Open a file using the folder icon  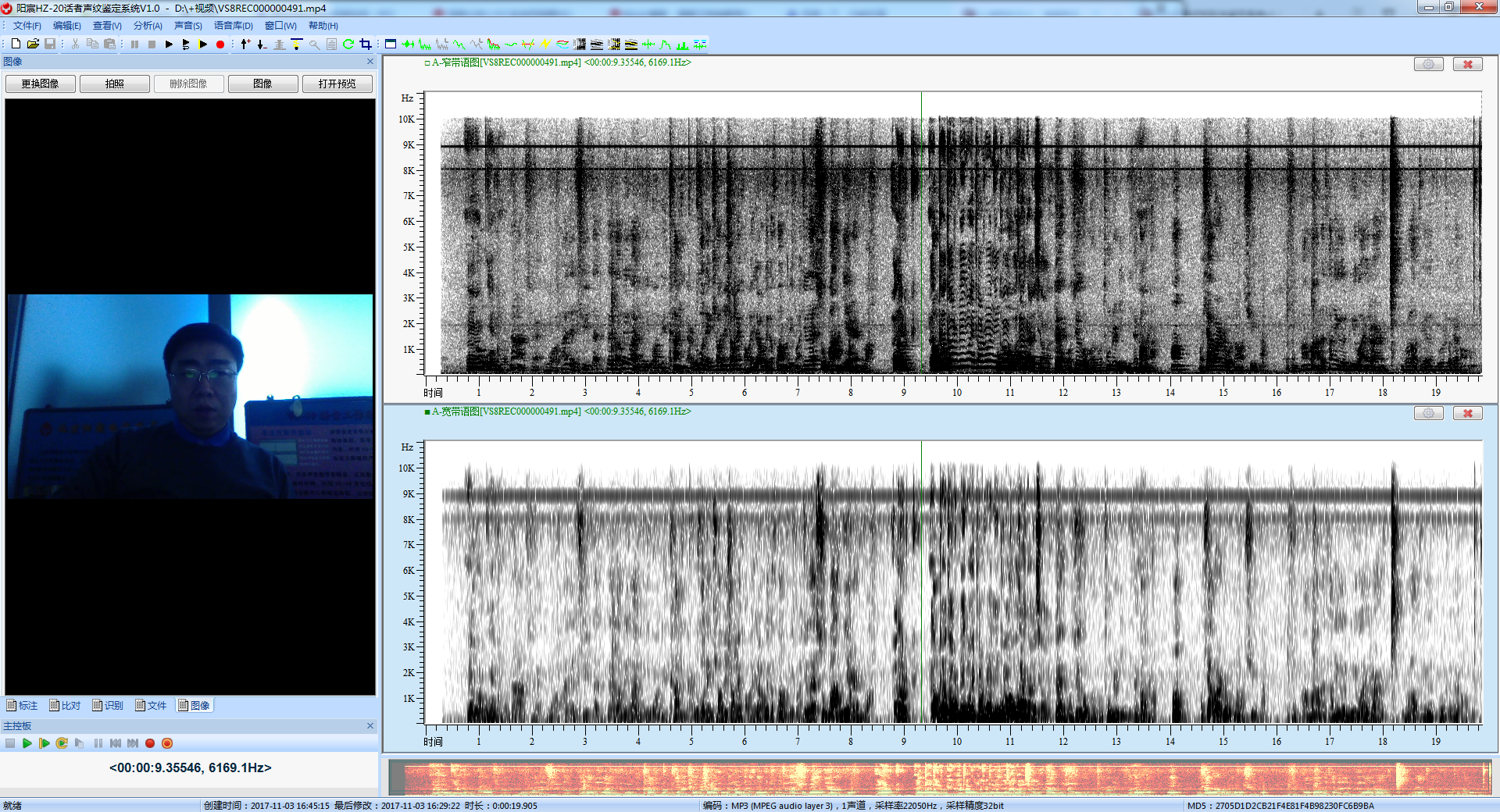click(x=33, y=45)
